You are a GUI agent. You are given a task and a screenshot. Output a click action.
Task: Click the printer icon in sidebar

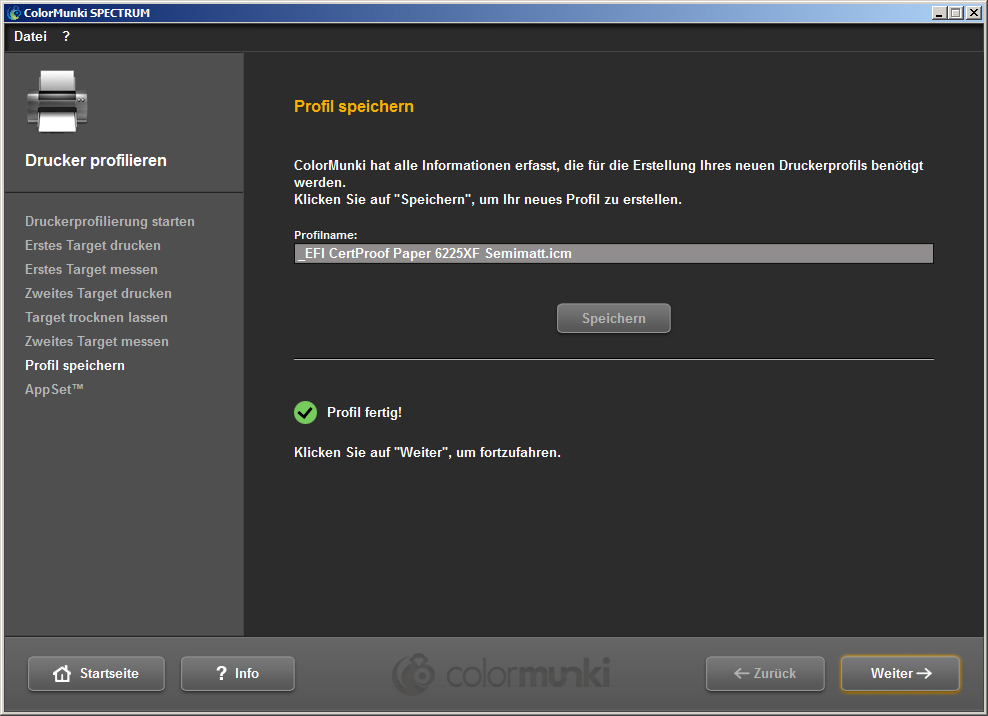point(57,101)
